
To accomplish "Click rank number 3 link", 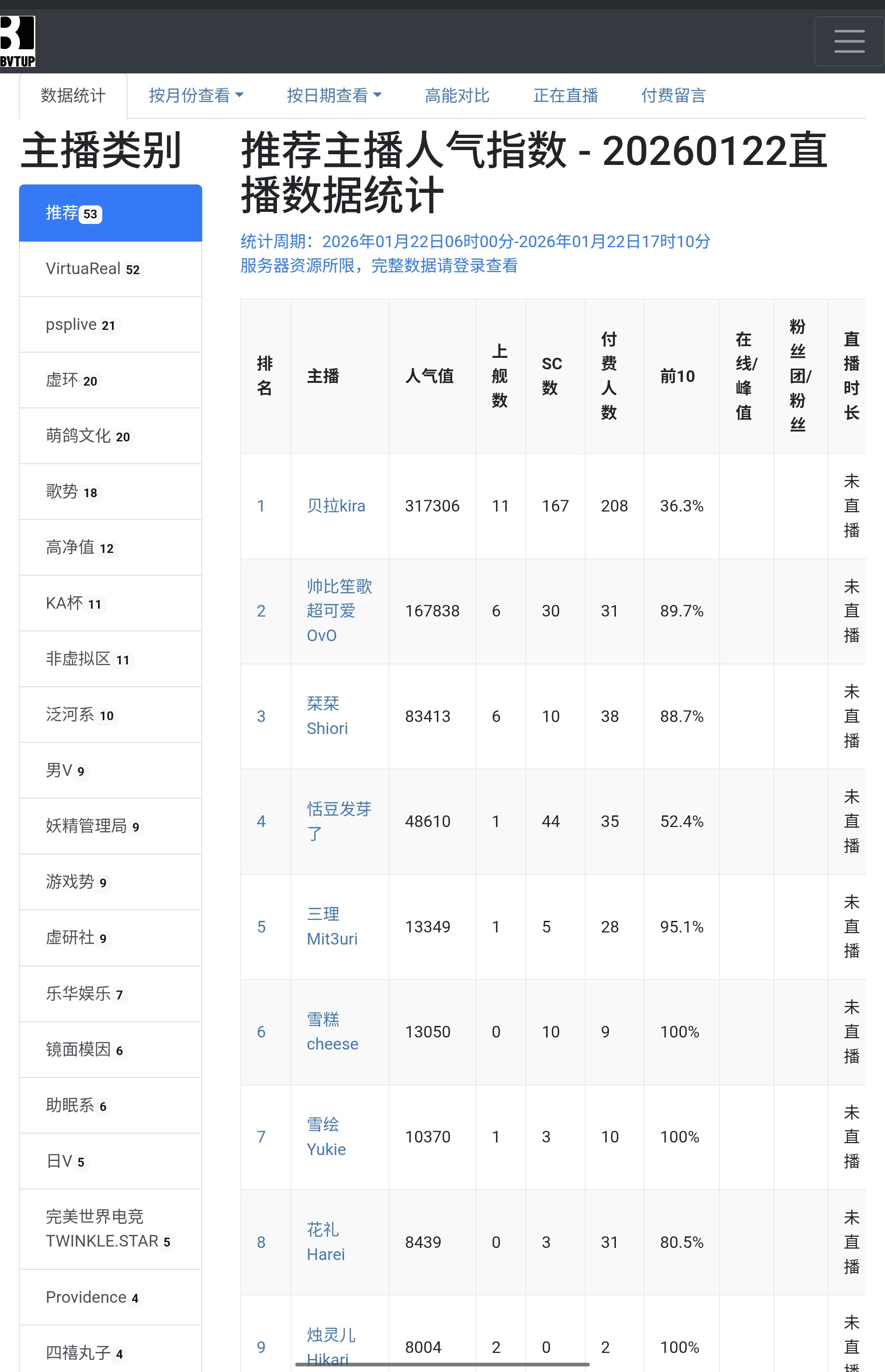I will tap(261, 716).
